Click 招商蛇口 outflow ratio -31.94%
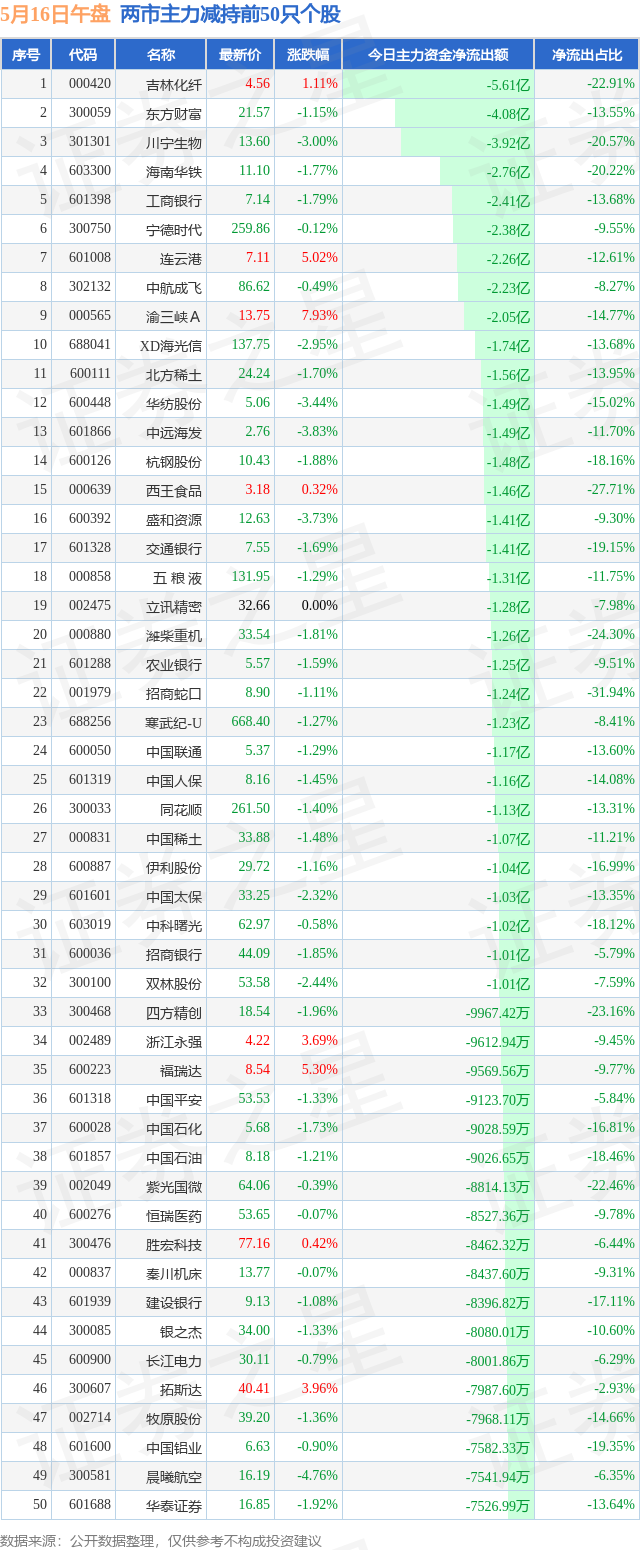The height and width of the screenshot is (1550, 640). point(611,693)
